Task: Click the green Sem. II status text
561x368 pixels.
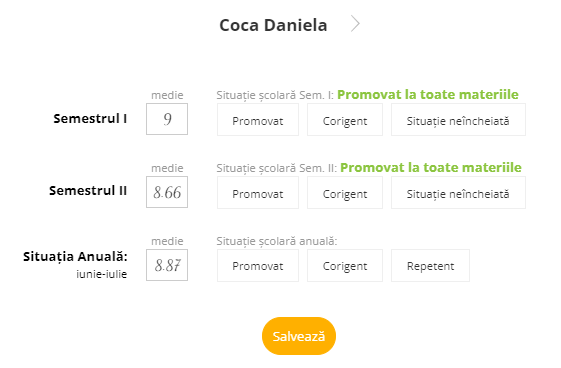Action: coord(431,167)
